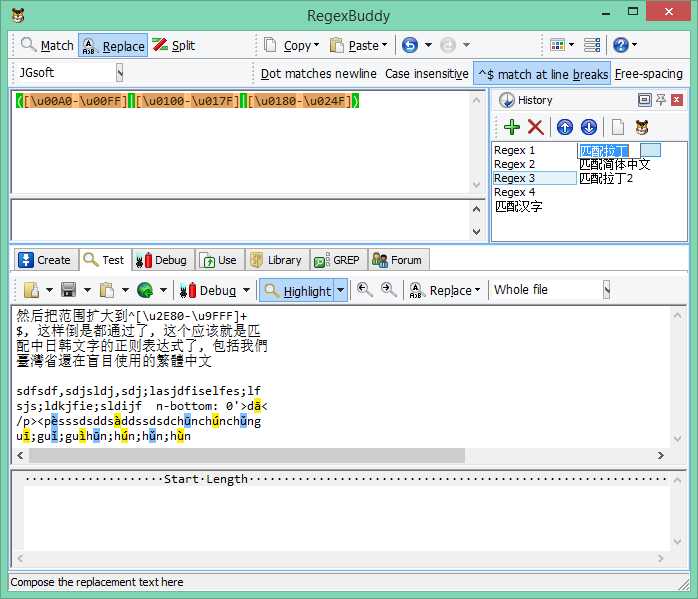The height and width of the screenshot is (599, 698).
Task: Click the green globe URL icon
Action: coord(145,291)
